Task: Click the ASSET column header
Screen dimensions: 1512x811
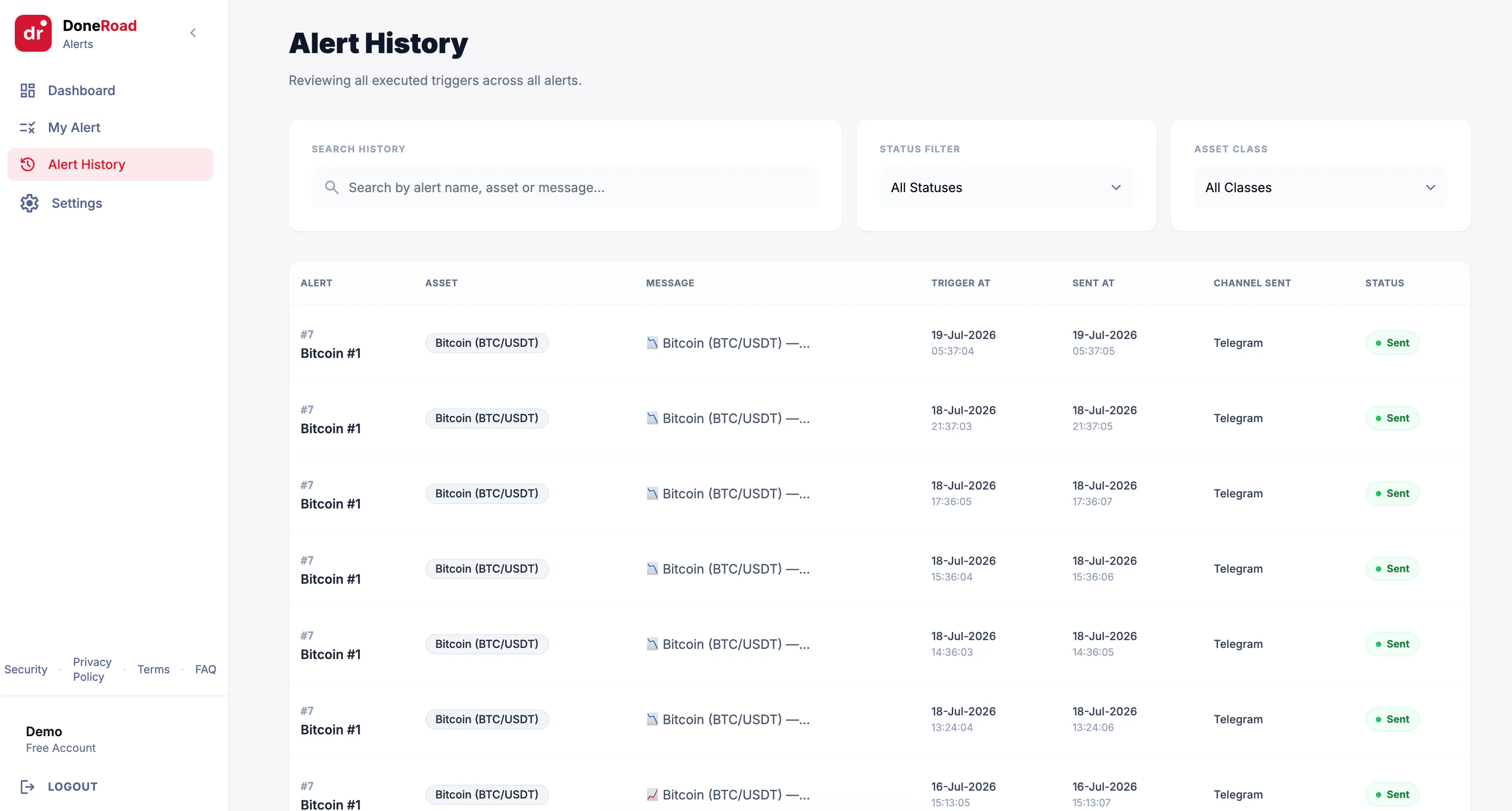Action: click(442, 283)
